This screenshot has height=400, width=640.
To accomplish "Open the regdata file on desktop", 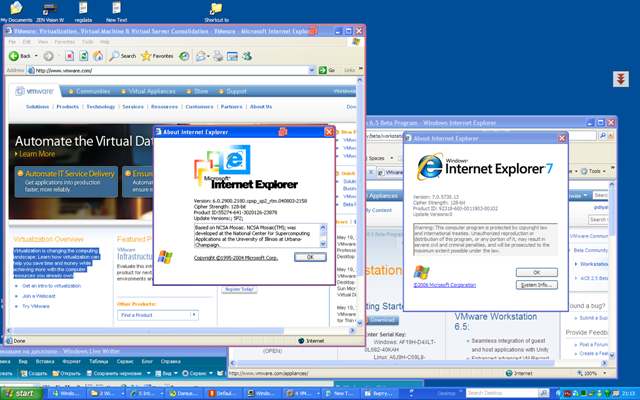I will (x=83, y=11).
